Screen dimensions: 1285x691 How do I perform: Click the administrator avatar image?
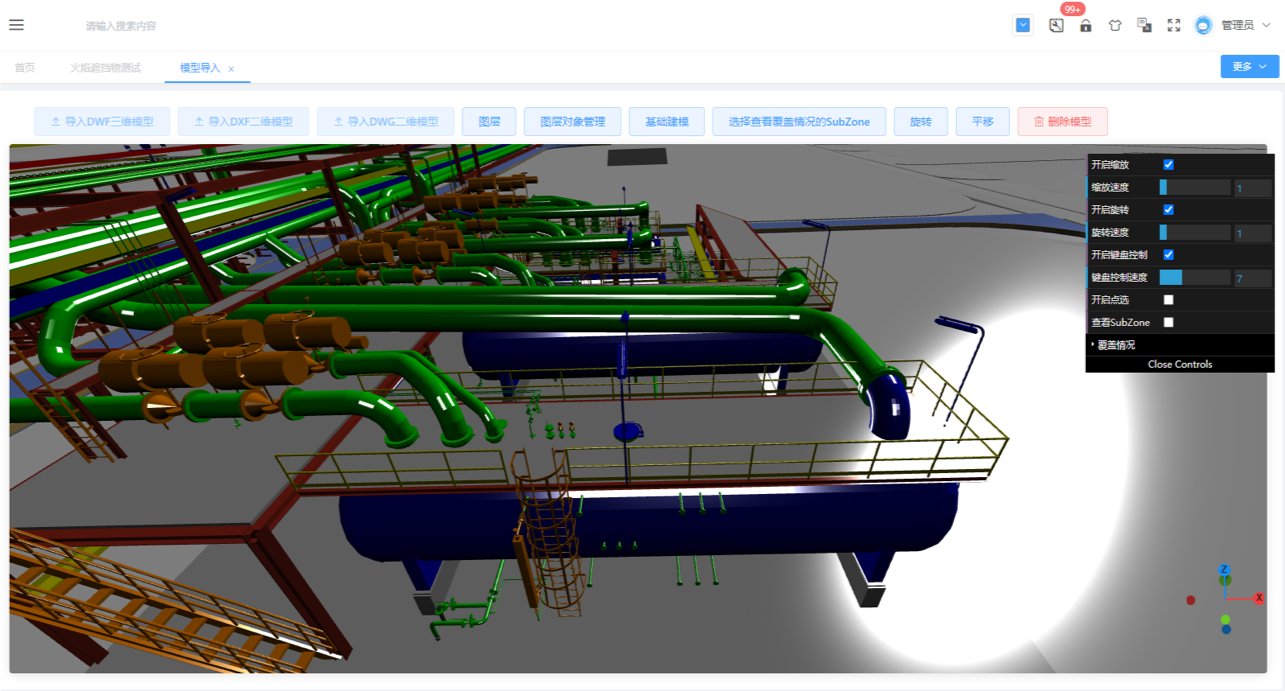1204,25
